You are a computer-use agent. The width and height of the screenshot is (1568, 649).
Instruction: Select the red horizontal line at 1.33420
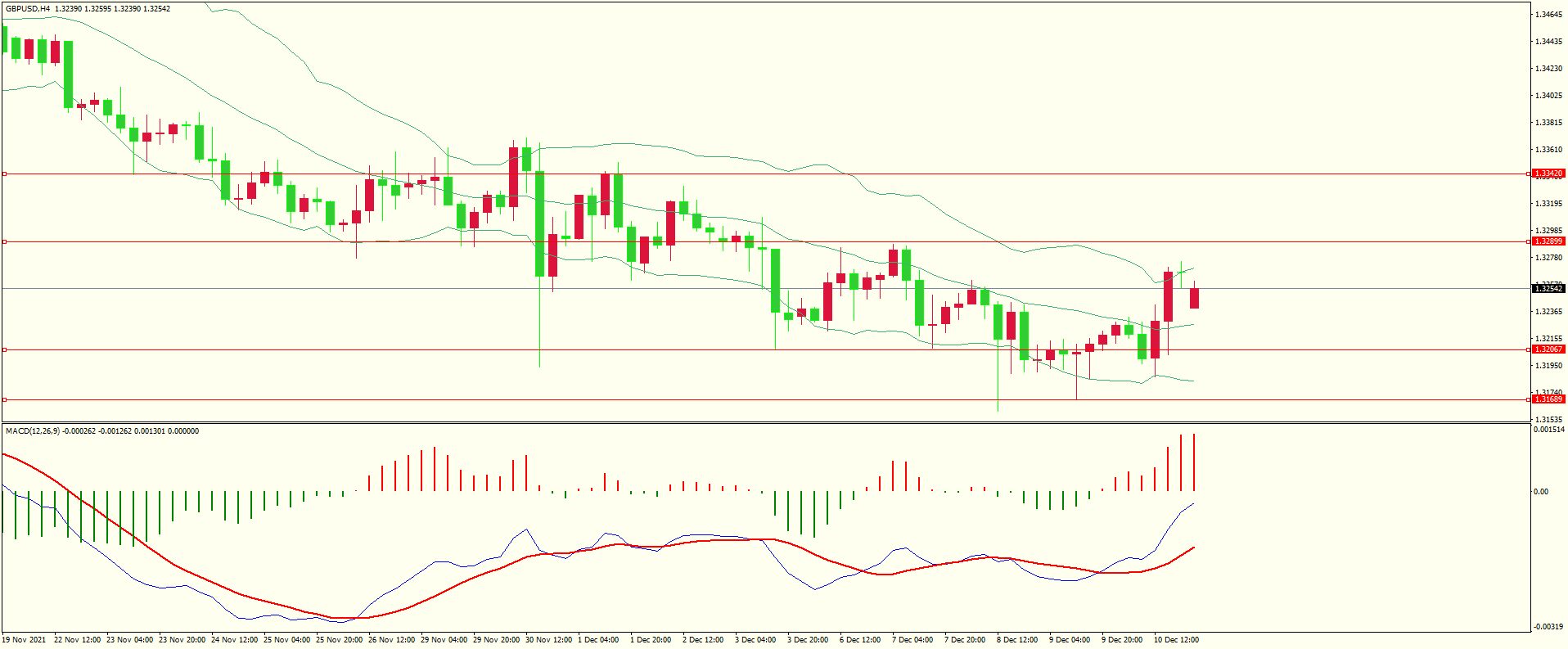(737, 174)
